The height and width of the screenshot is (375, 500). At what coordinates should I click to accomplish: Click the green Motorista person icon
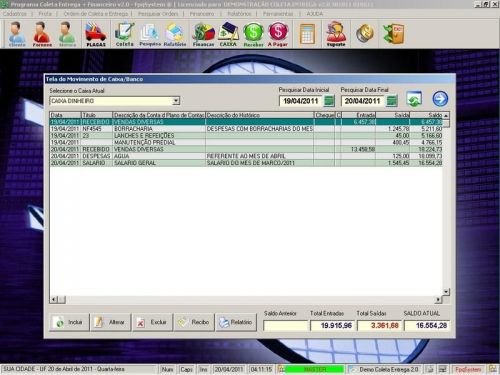(67, 34)
